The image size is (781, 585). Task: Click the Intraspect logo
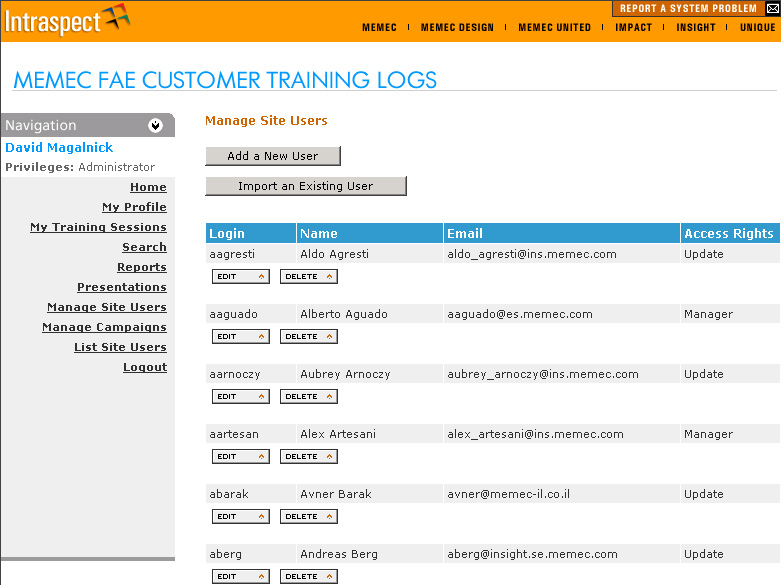[67, 20]
